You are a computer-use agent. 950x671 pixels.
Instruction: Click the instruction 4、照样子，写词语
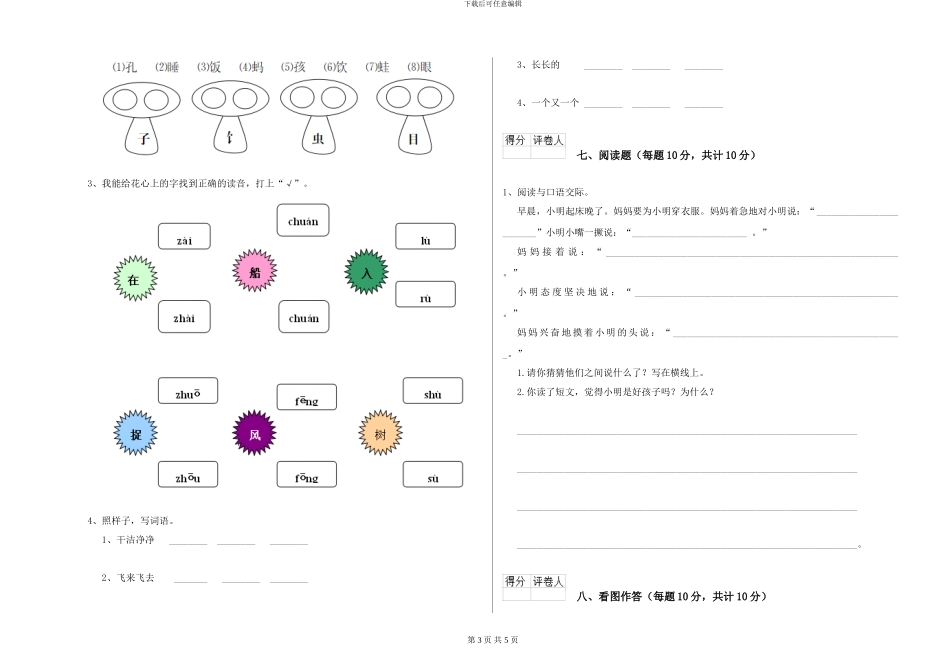(x=131, y=521)
